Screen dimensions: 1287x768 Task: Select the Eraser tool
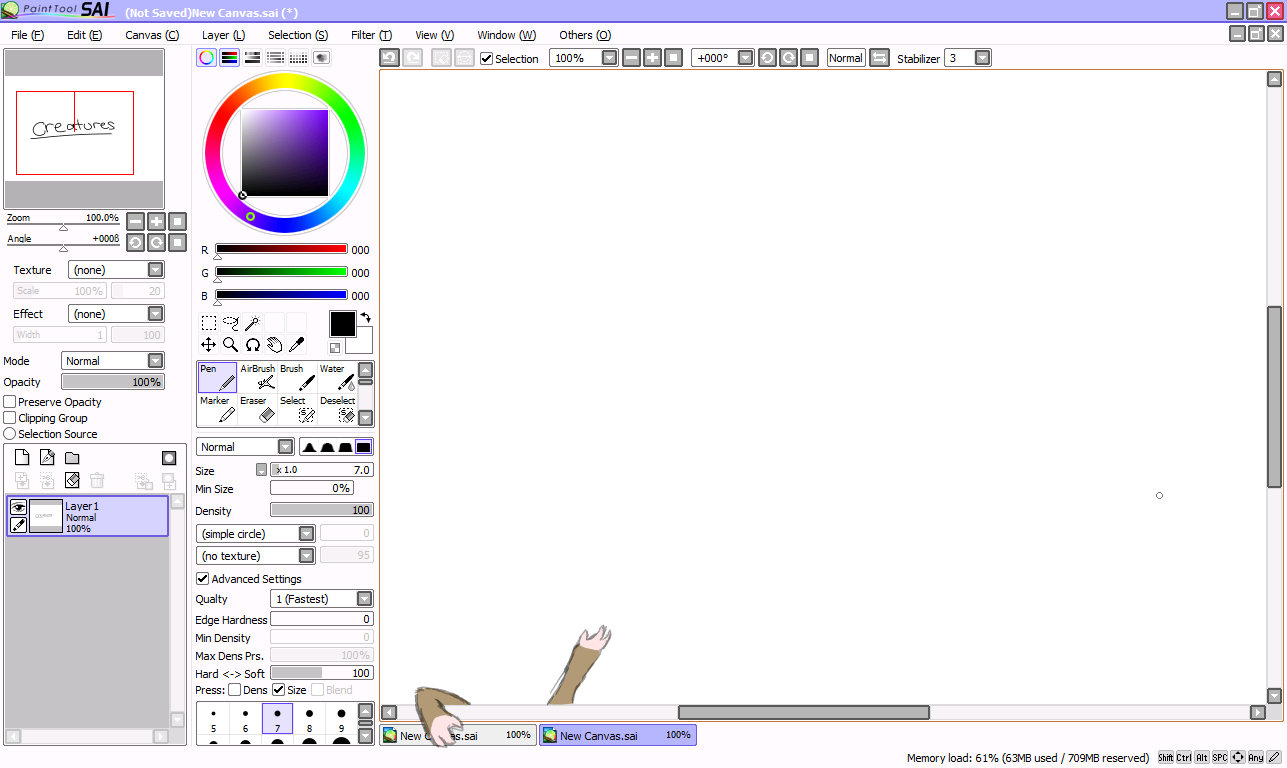click(257, 409)
